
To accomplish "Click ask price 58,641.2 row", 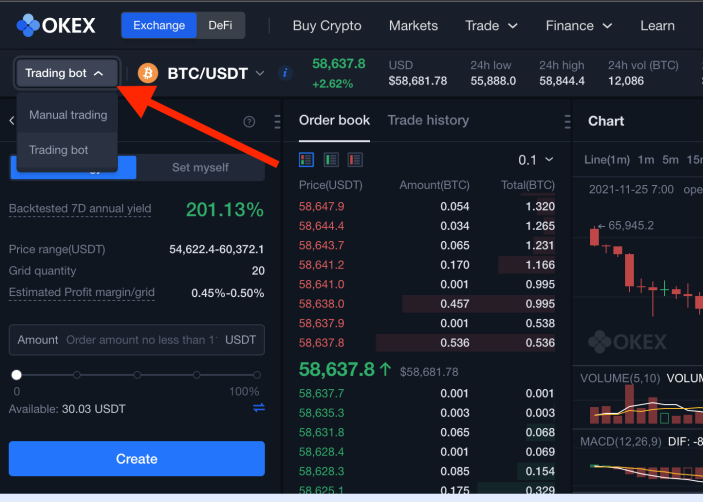I will tap(427, 264).
